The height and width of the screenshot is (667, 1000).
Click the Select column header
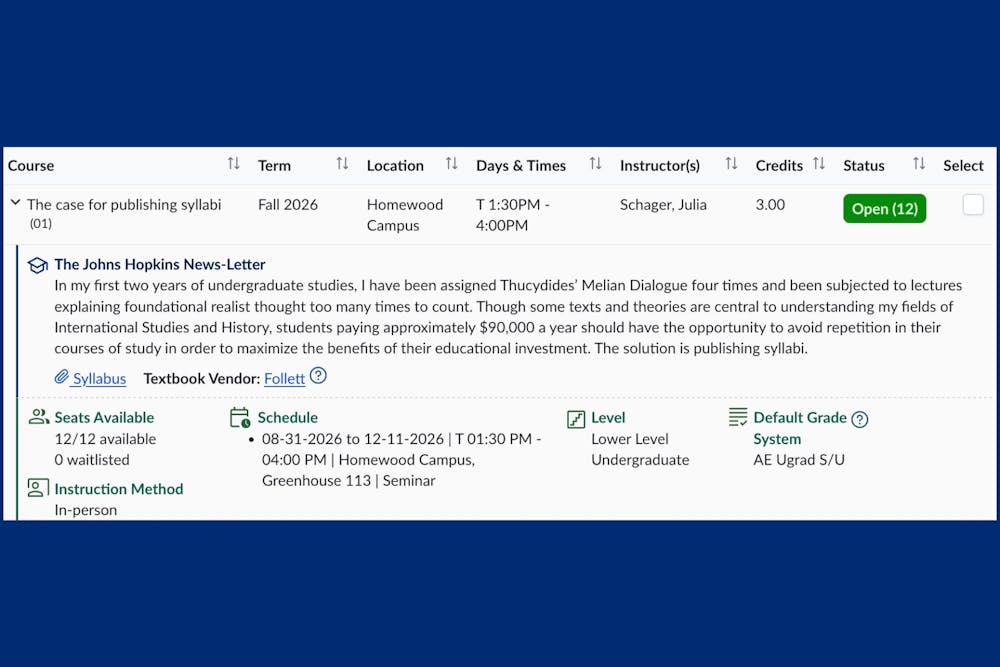(x=963, y=165)
